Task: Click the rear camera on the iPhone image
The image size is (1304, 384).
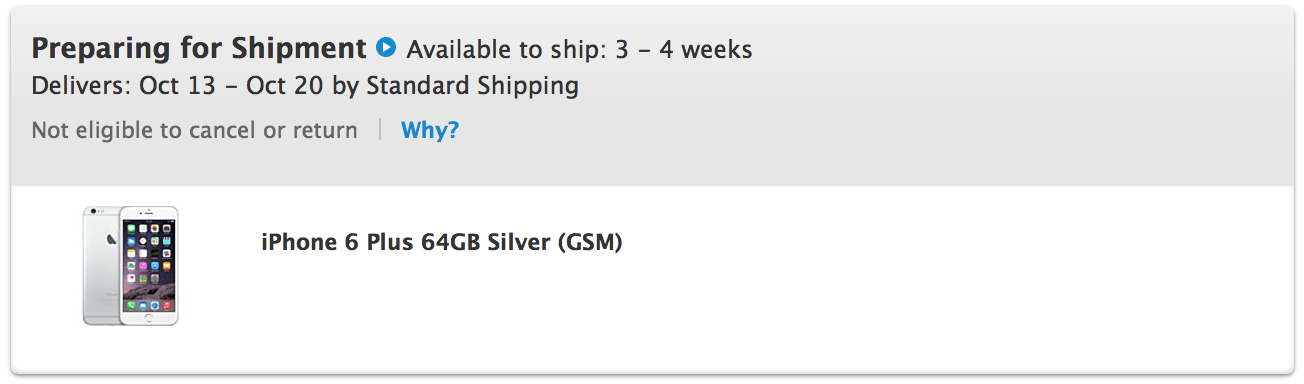Action: click(91, 213)
